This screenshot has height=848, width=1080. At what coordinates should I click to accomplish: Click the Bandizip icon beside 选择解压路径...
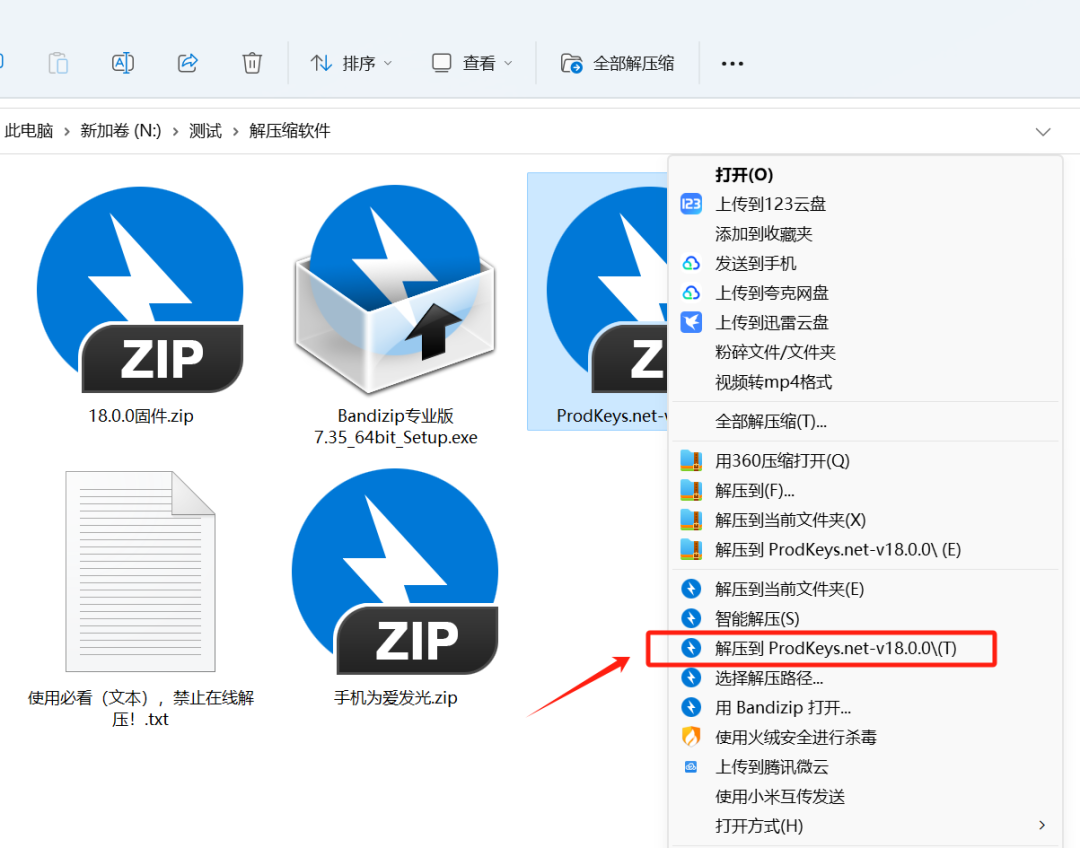[691, 678]
